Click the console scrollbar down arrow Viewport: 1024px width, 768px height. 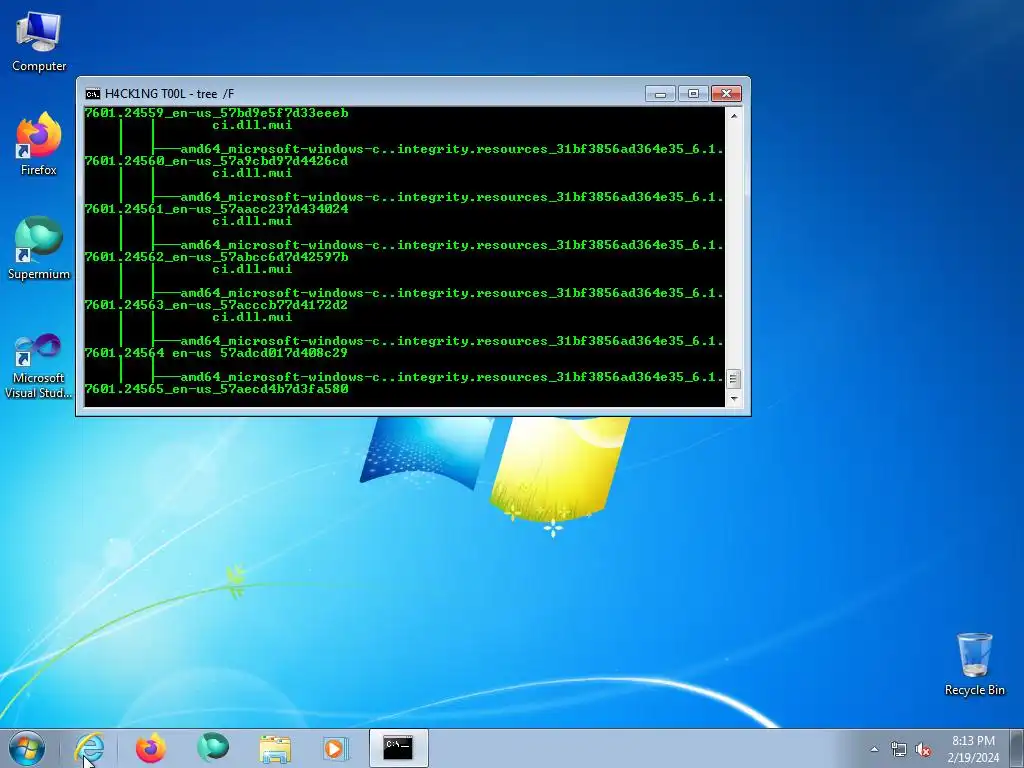733,398
